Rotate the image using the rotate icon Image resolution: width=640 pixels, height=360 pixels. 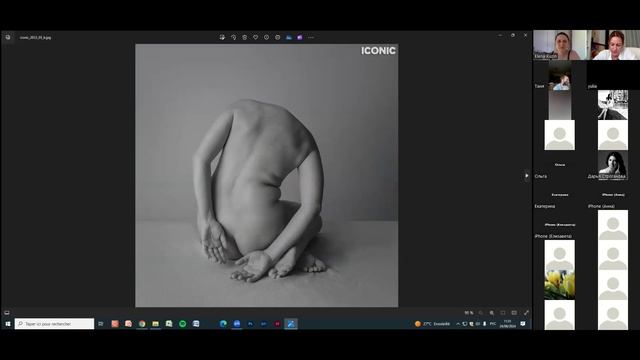click(x=233, y=37)
